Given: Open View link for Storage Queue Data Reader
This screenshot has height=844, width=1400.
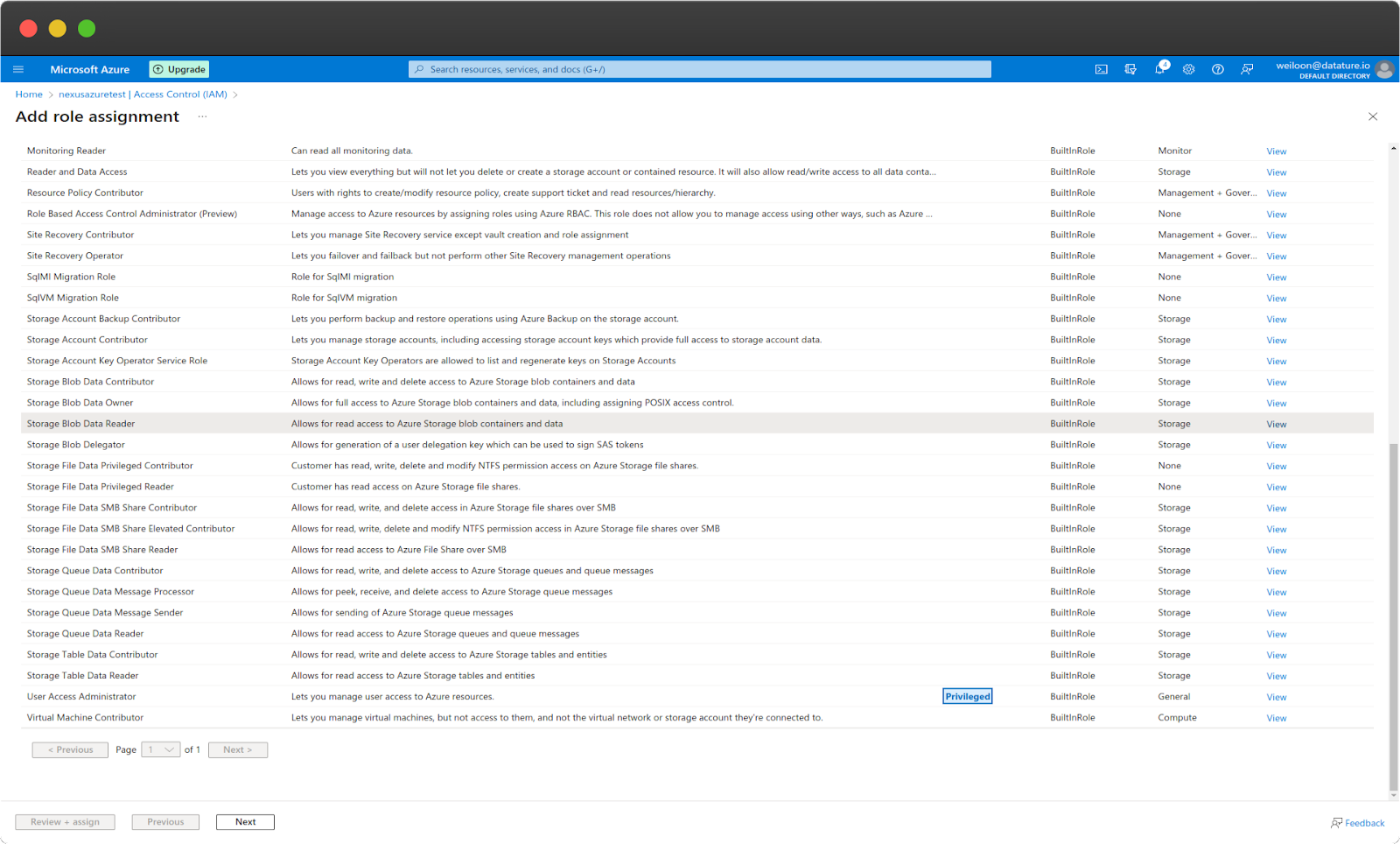Looking at the screenshot, I should pyautogui.click(x=1277, y=635).
